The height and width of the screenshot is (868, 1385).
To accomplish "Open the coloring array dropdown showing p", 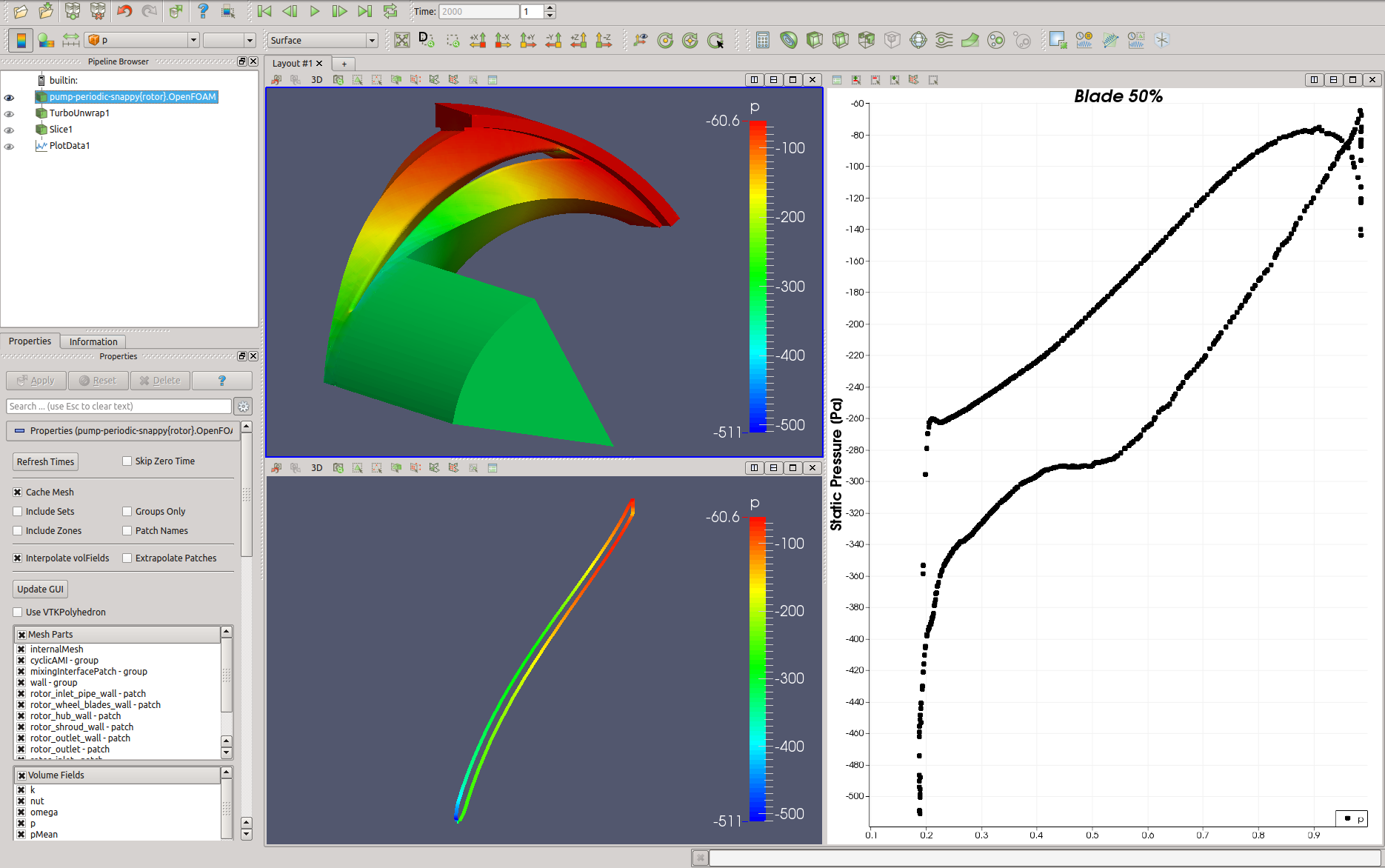I will coord(142,41).
